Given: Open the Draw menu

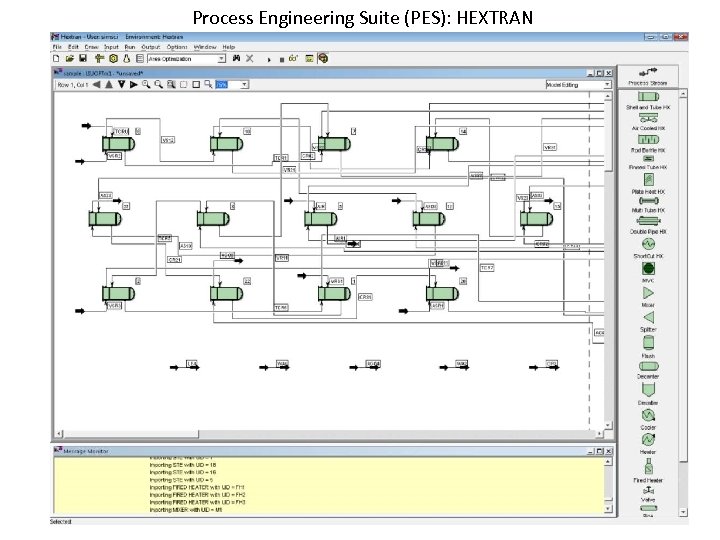Looking at the screenshot, I should (x=91, y=47).
